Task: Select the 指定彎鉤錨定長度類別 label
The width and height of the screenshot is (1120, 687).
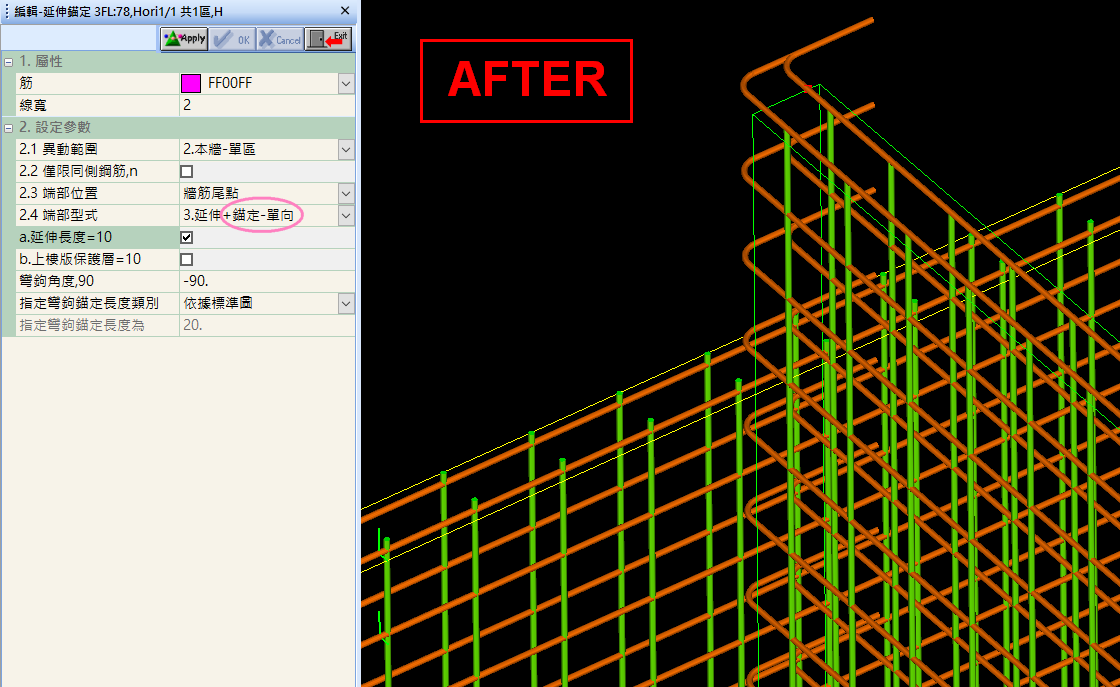Action: point(89,303)
